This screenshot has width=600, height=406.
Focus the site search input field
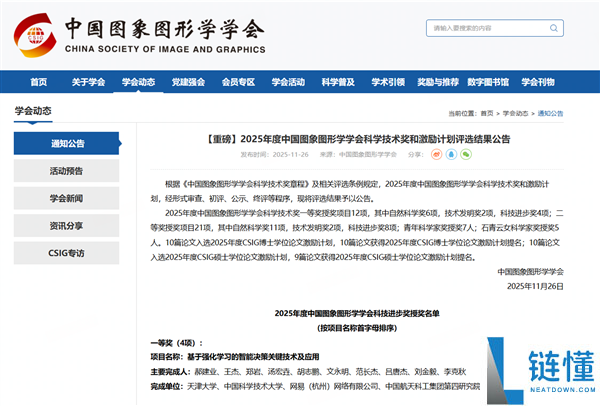pyautogui.click(x=494, y=28)
